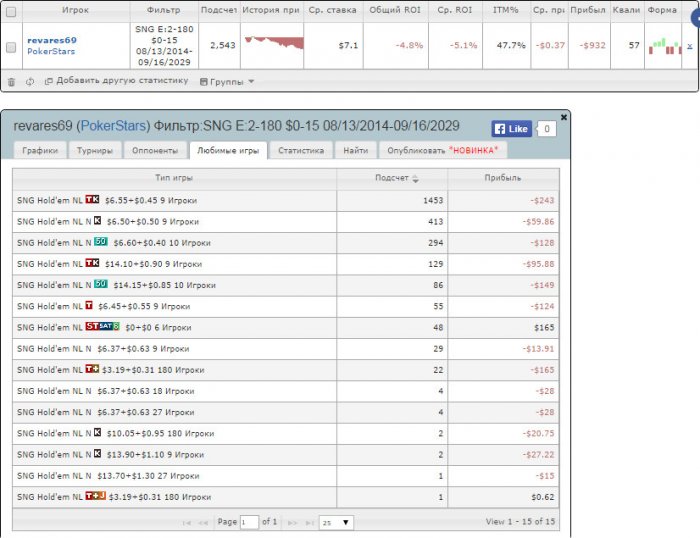This screenshot has height=538, width=700.
Task: Click the ST SAT badge in $0+$0 row
Action: click(103, 326)
